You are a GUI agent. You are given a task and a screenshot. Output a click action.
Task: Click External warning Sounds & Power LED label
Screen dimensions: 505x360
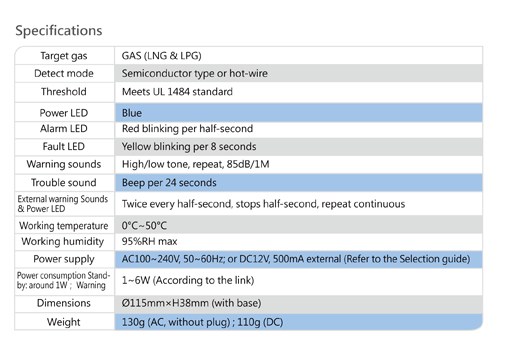63,204
